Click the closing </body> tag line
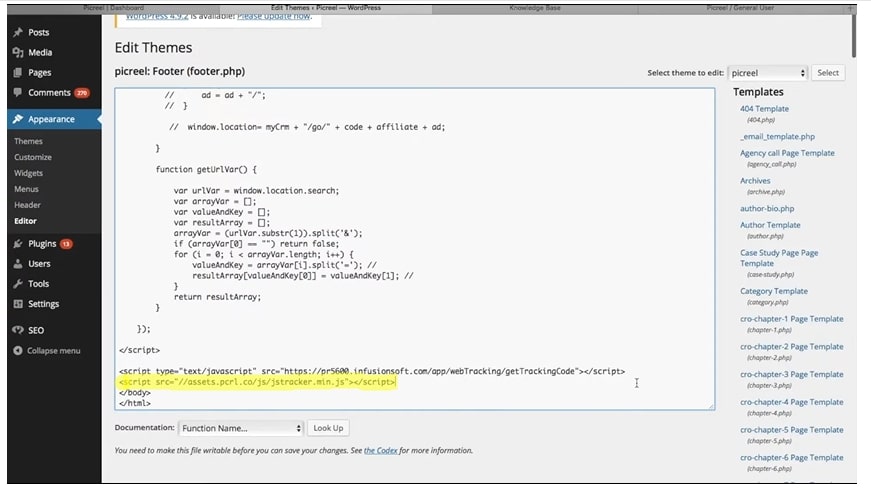 pos(134,393)
